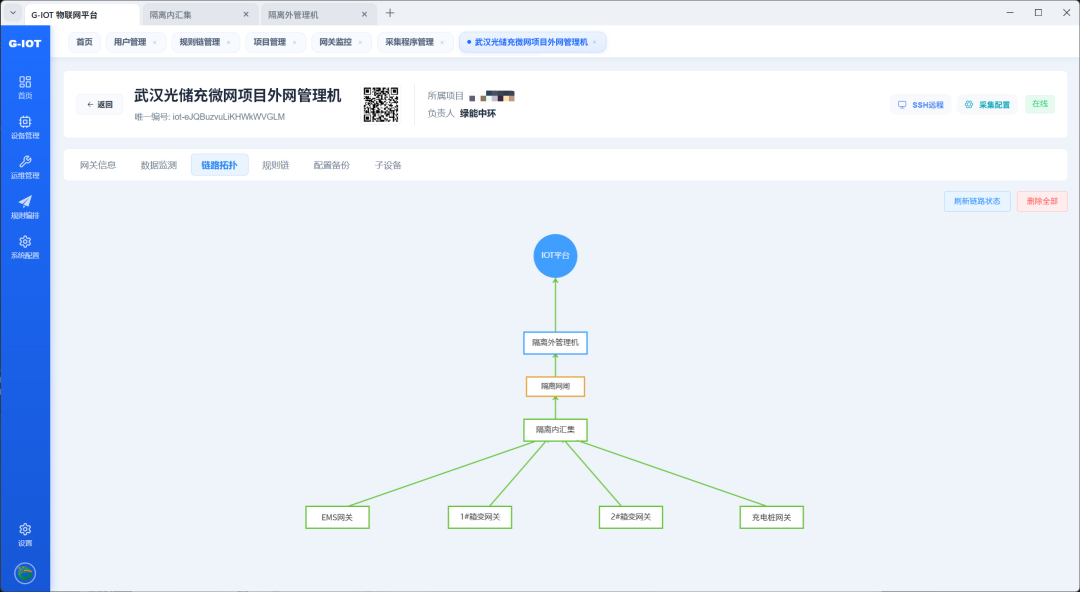Click the 武汉光储充微网项目外网管理机 title
Screen dimensions: 1080x592
tap(238, 95)
